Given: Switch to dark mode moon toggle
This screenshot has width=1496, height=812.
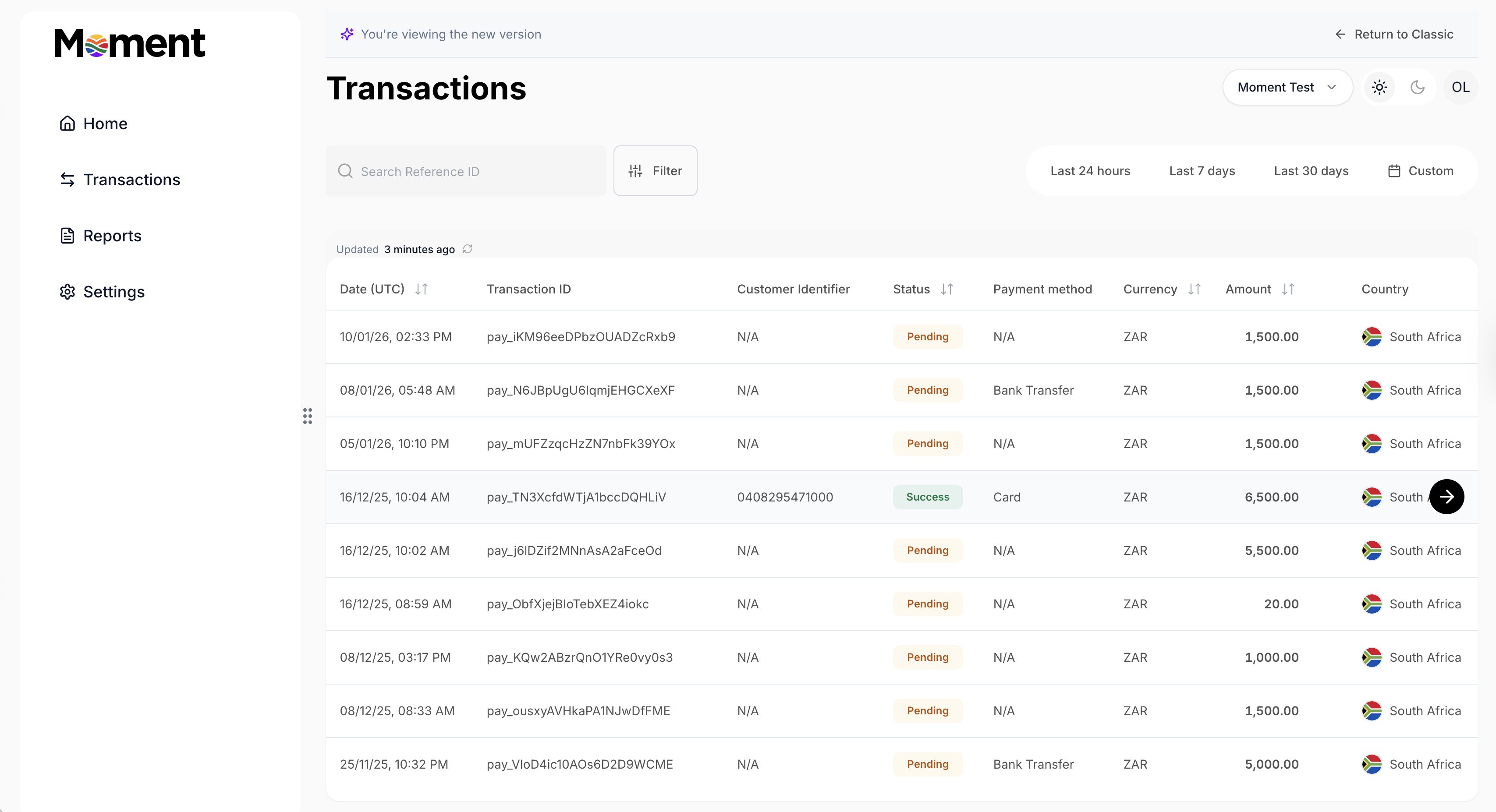Looking at the screenshot, I should [1418, 87].
